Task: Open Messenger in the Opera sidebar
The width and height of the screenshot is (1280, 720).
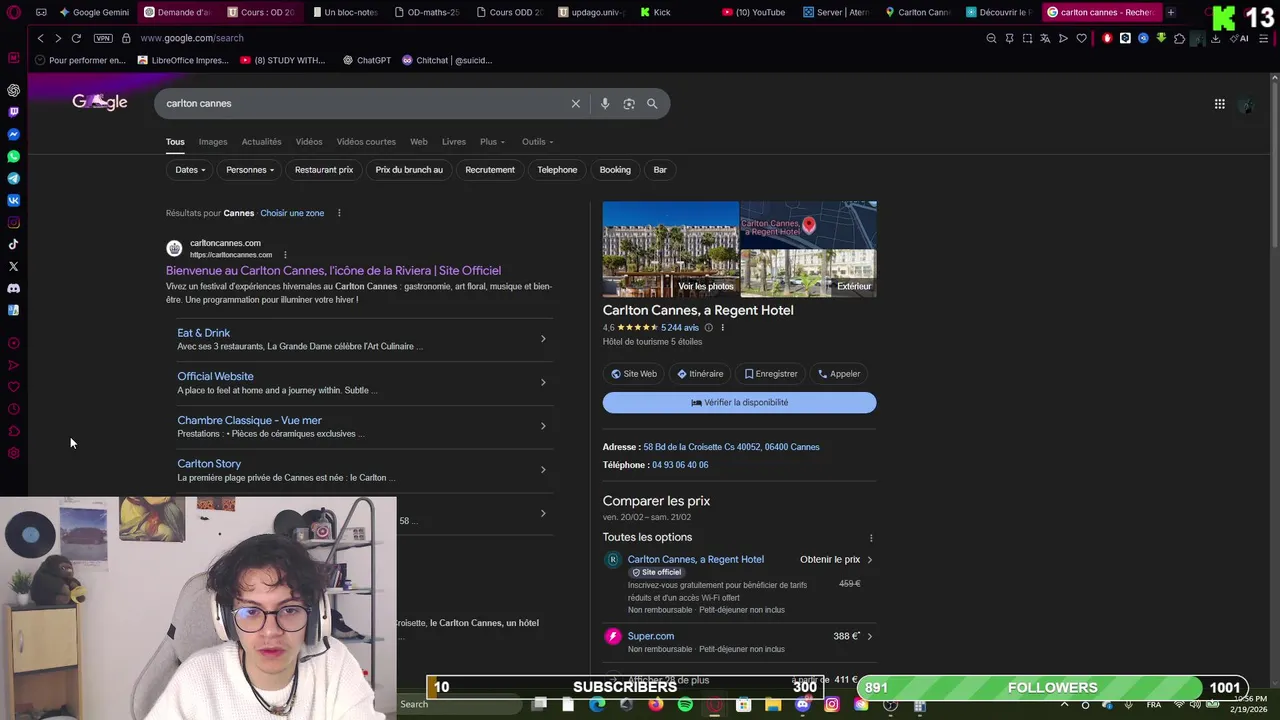Action: (x=13, y=134)
